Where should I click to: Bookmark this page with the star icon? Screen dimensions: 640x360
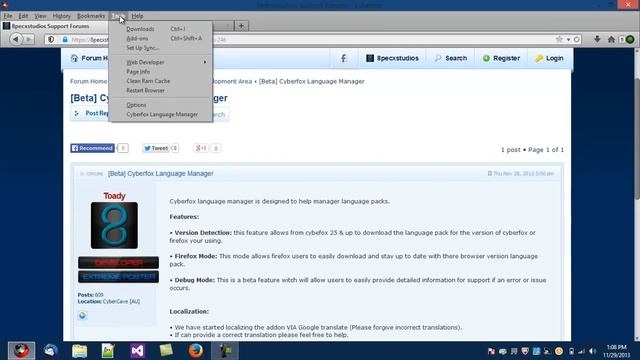[x=559, y=39]
